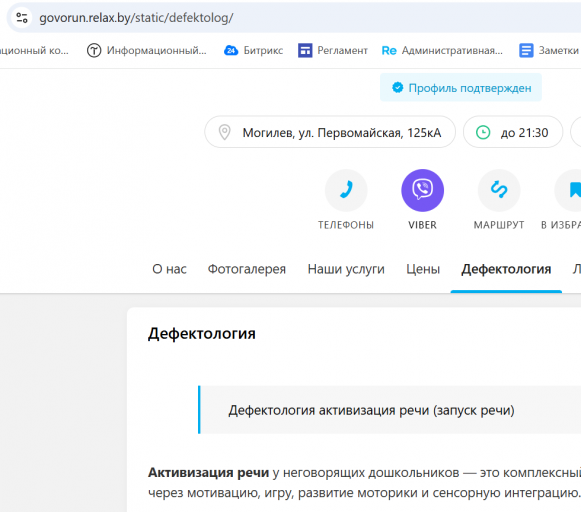Open the partially visible bookmark ending ционный ко...
The image size is (581, 512).
pos(34,50)
